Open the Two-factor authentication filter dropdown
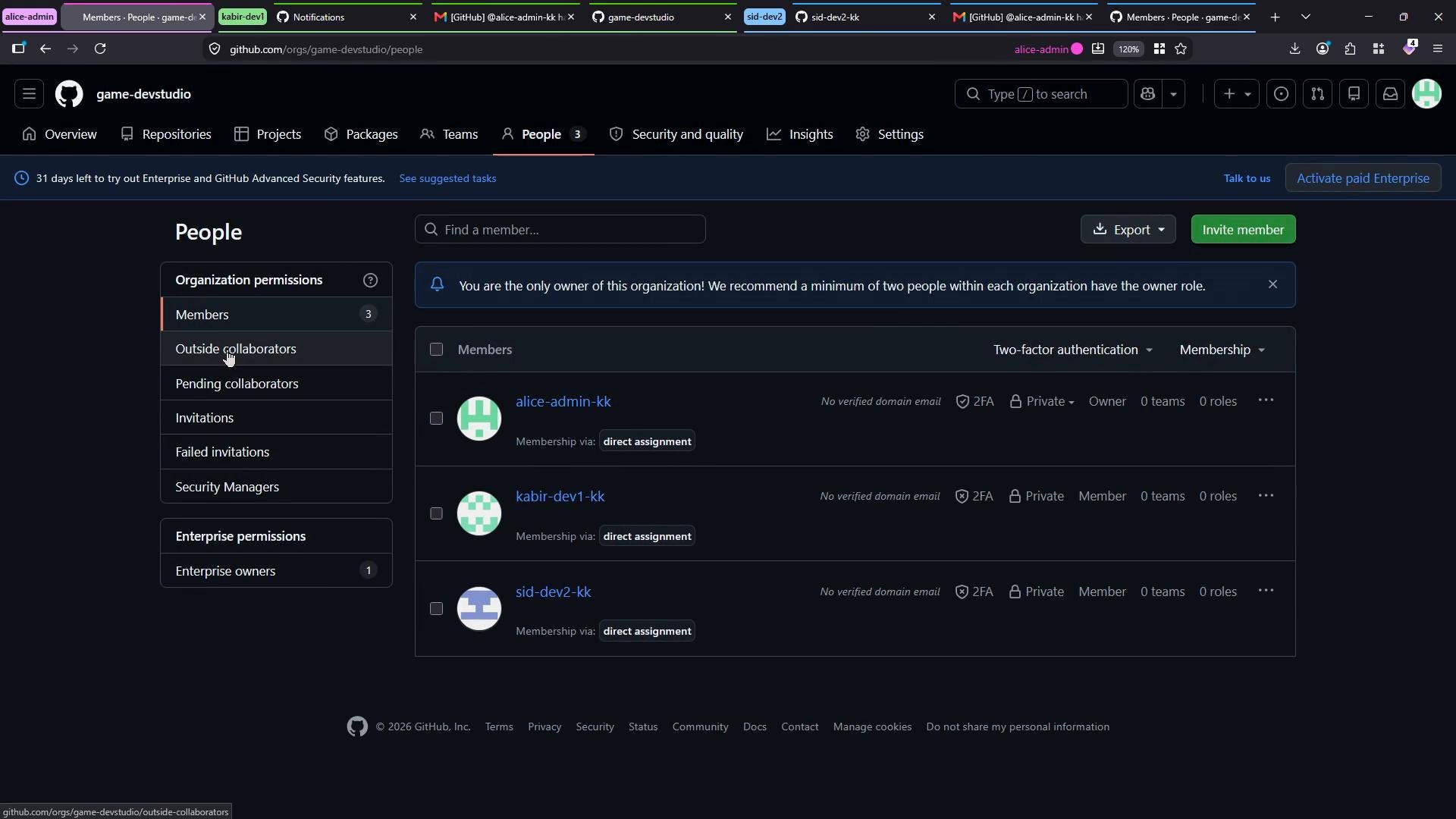Viewport: 1456px width, 819px height. coord(1073,350)
